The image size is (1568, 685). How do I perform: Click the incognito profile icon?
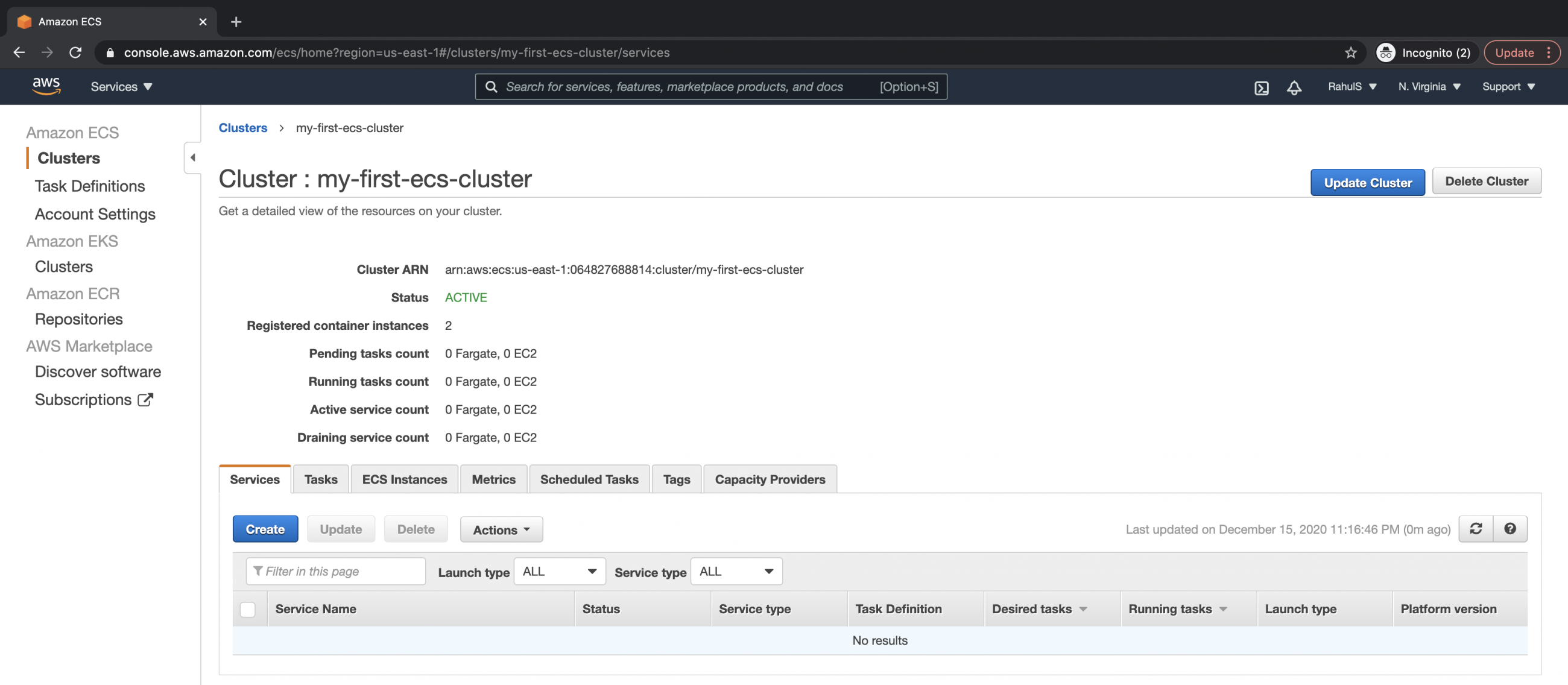coord(1386,52)
